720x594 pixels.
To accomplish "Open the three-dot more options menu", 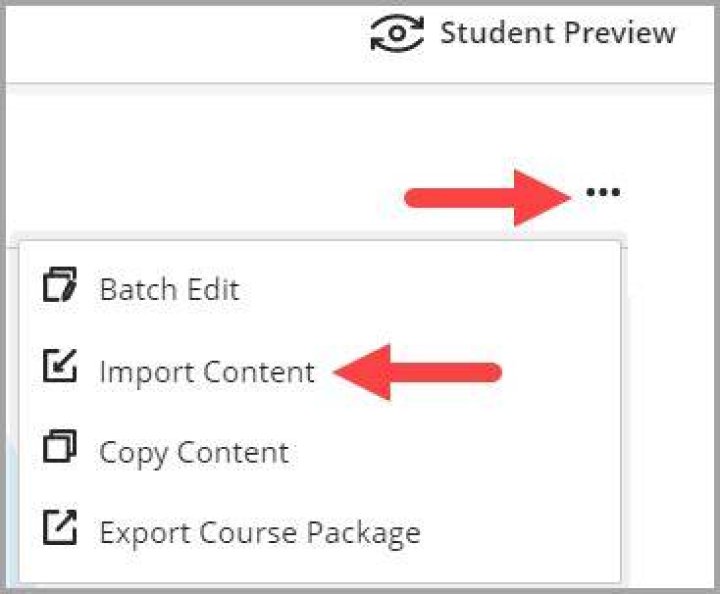I will pos(603,192).
